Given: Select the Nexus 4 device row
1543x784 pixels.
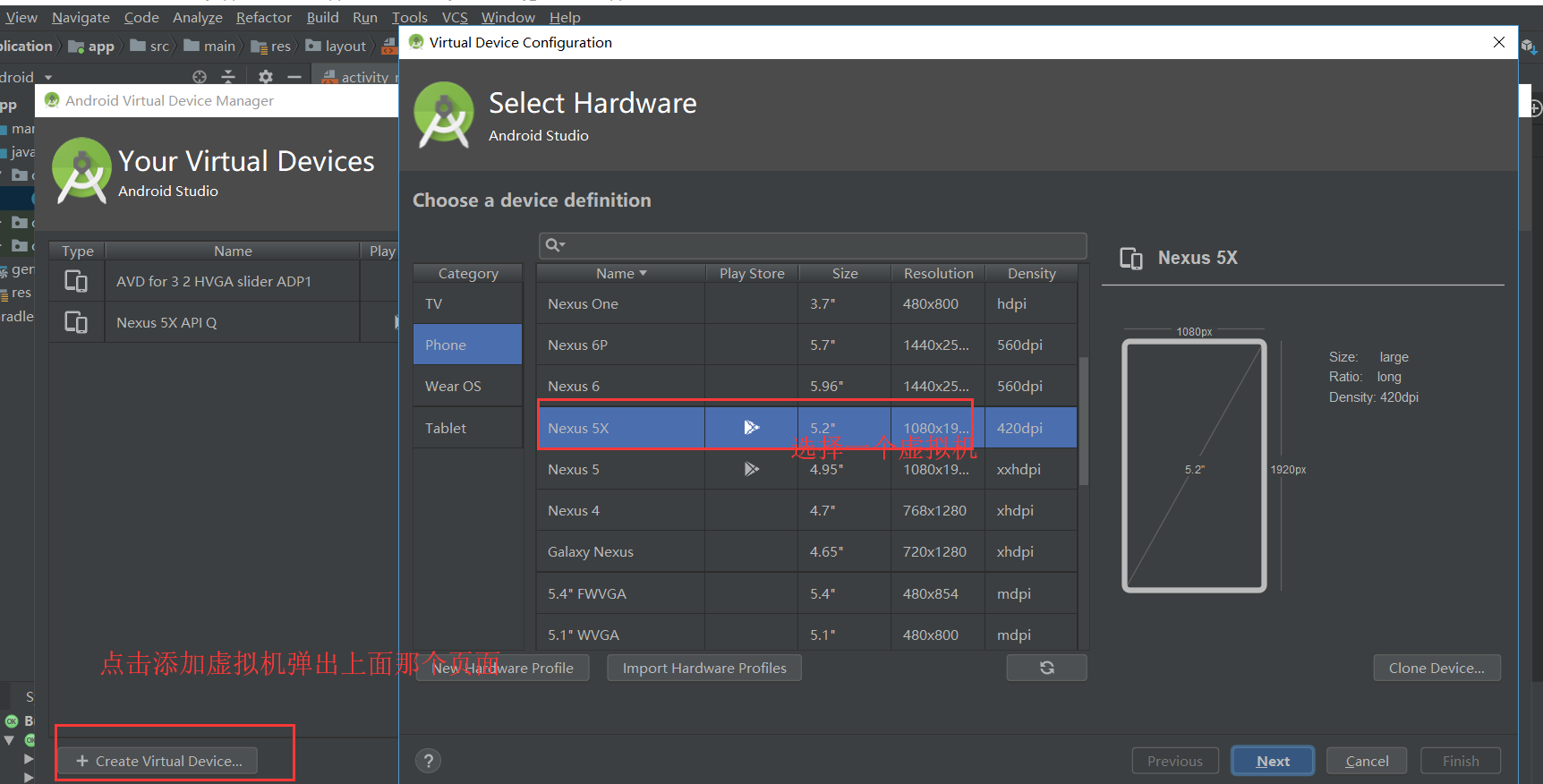Looking at the screenshot, I should [806, 510].
